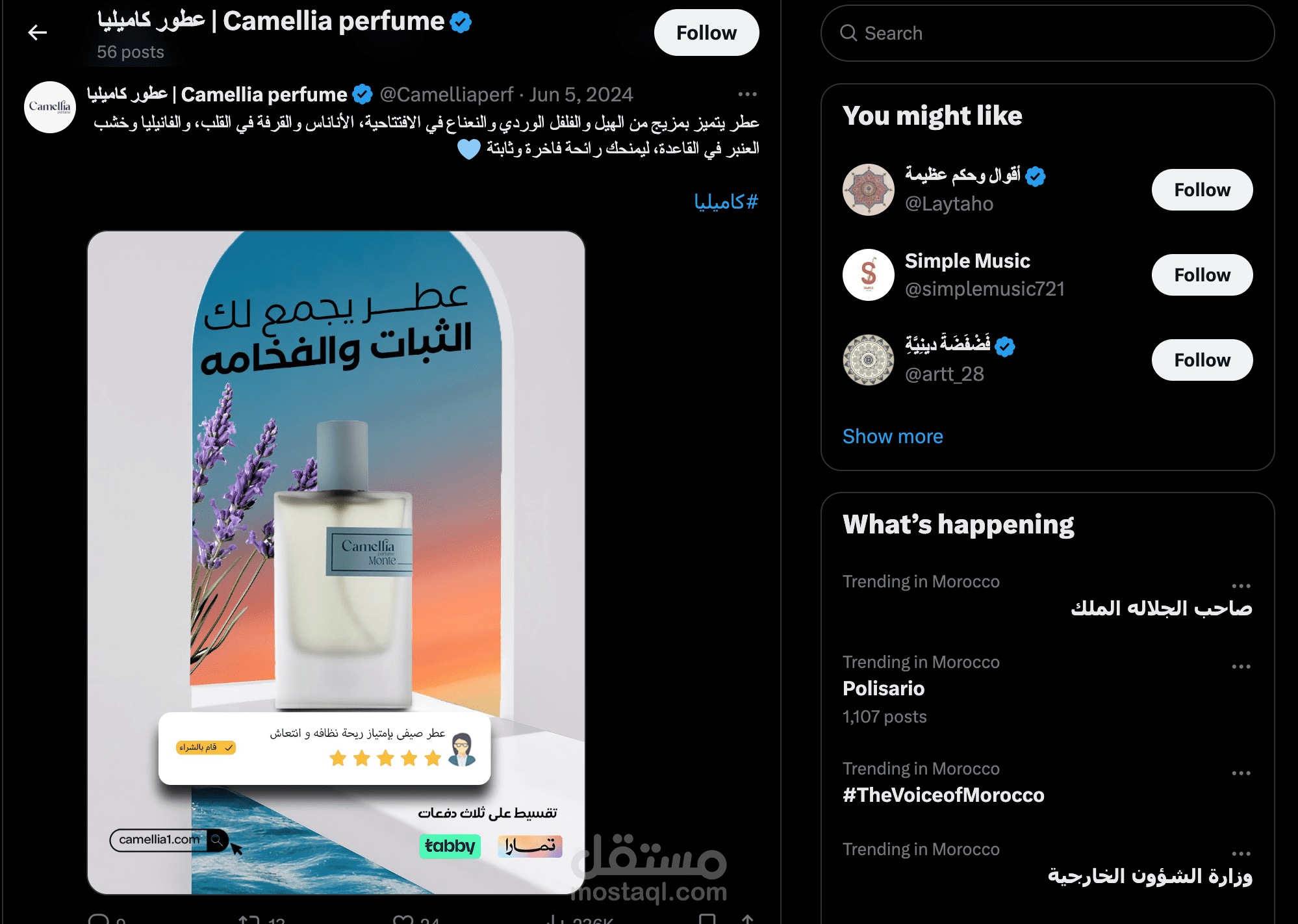Open more options for #TheVoiceofMorocco trend
This screenshot has width=1298, height=924.
(1241, 773)
